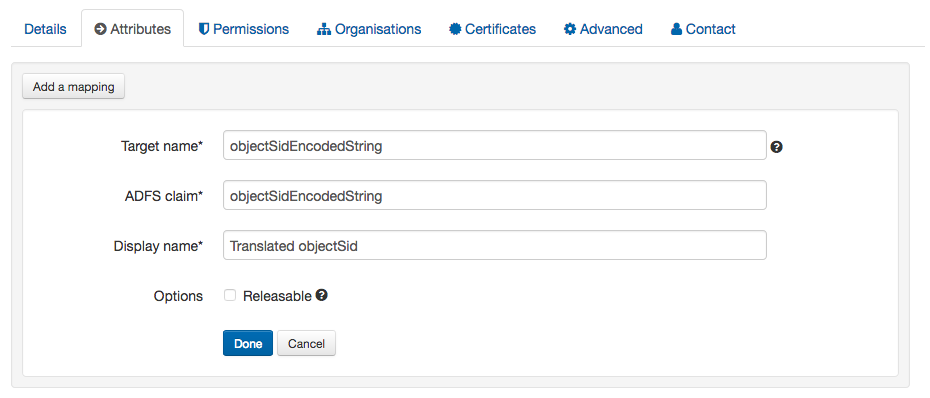Switch to the Details tab

(x=46, y=29)
